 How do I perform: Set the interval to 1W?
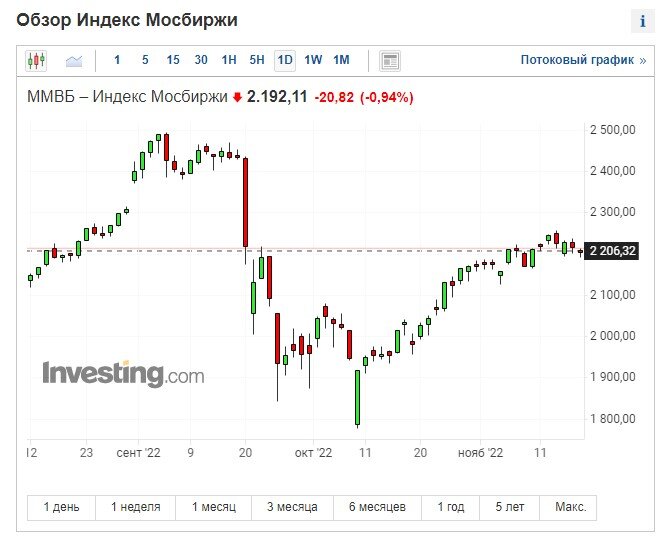[x=313, y=60]
